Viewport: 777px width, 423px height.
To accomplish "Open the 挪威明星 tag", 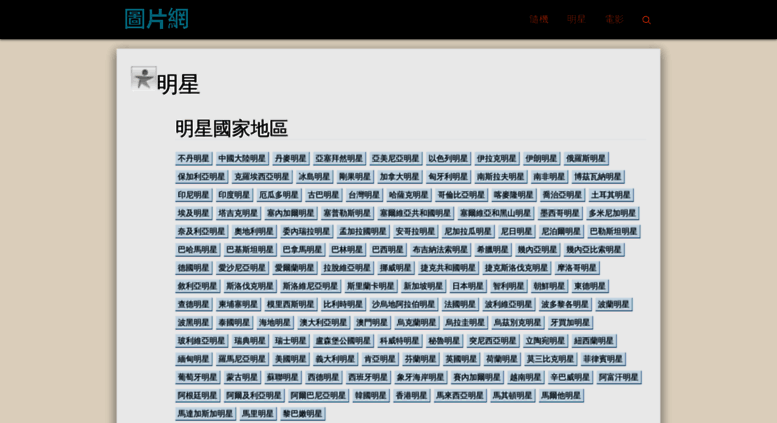I will pos(396,268).
